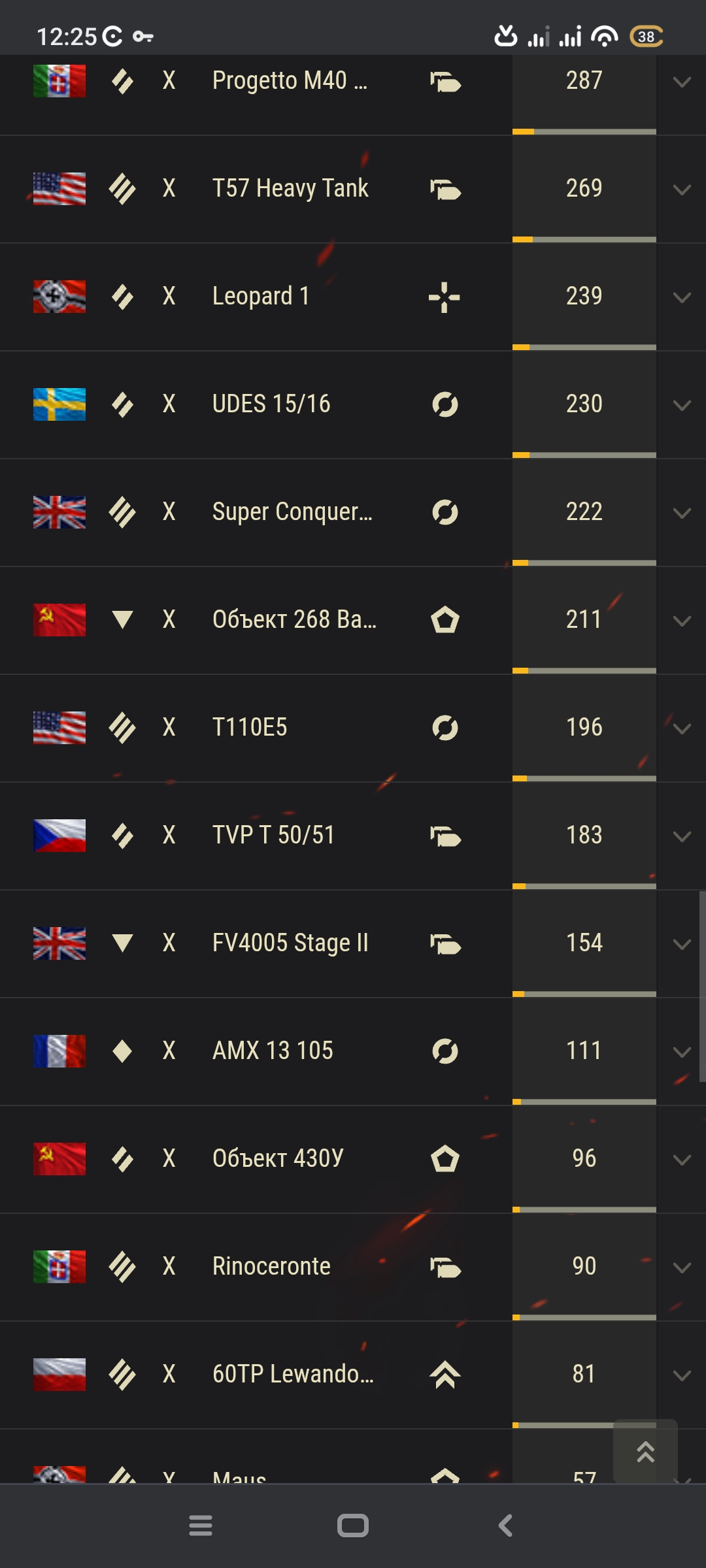Tap the damage role icon for T57 Heavy Tank

click(x=445, y=189)
